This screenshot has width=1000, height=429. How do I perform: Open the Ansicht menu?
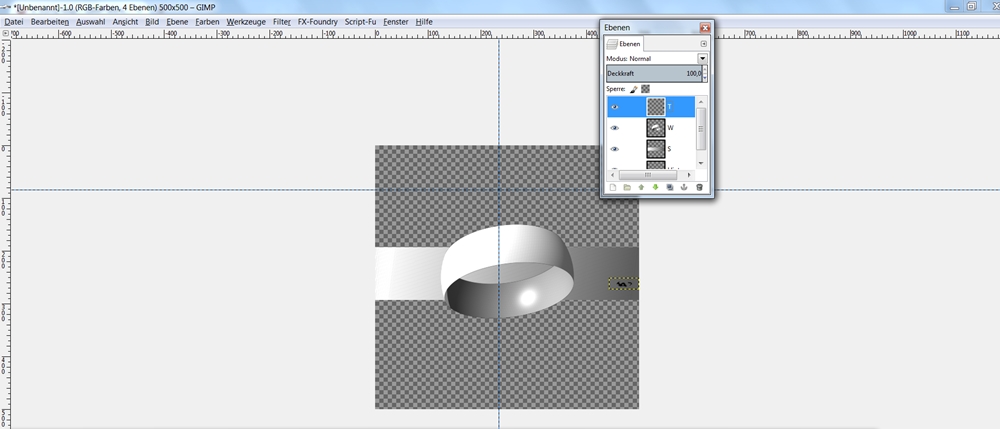[x=126, y=22]
